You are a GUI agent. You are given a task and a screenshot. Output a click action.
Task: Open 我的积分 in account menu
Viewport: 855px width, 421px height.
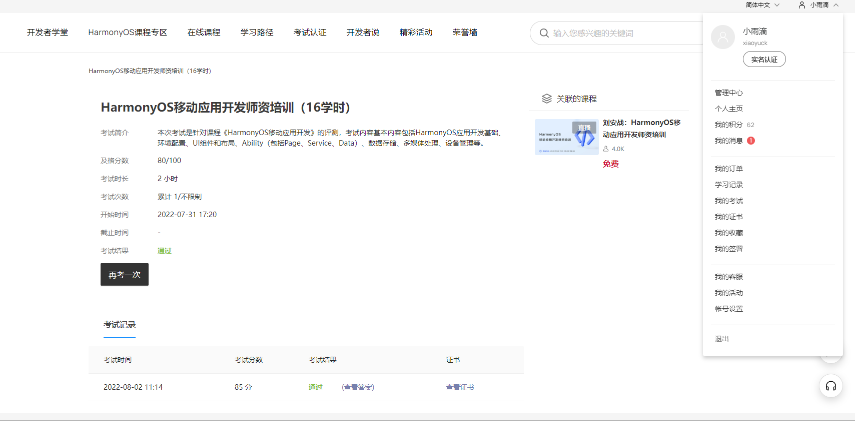728,125
